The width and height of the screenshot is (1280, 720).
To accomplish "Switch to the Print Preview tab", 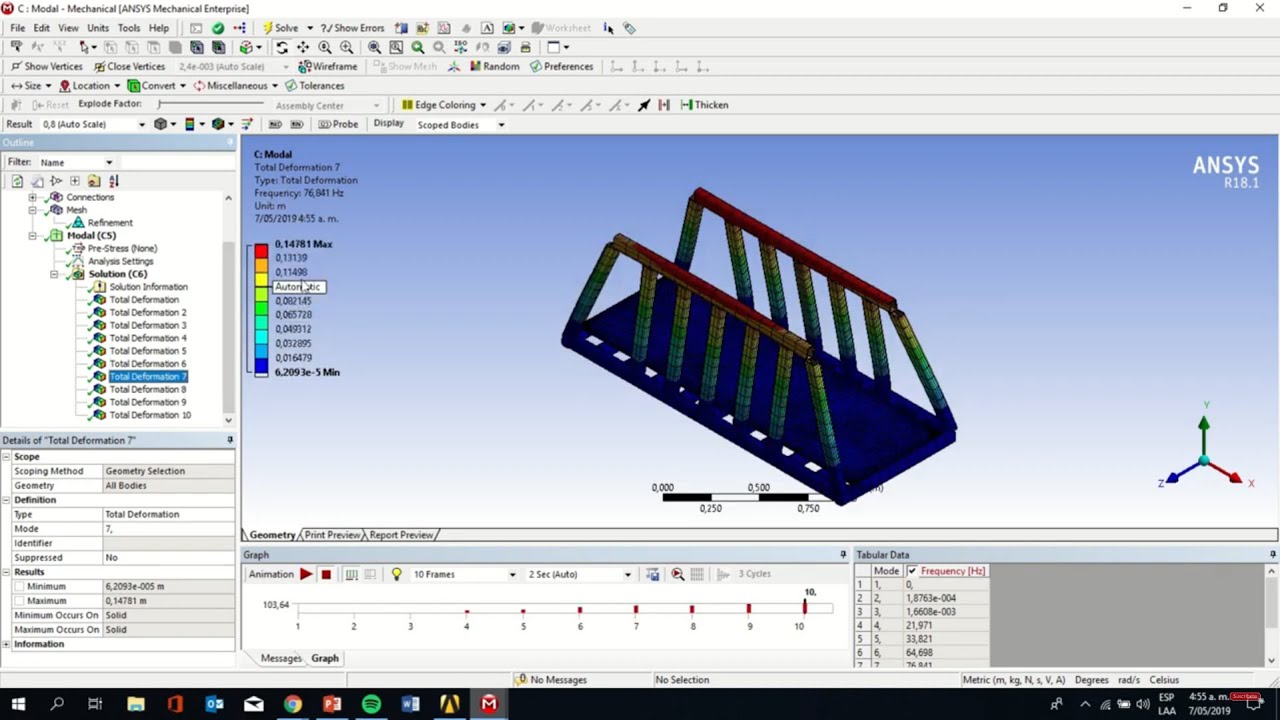I will coord(332,535).
